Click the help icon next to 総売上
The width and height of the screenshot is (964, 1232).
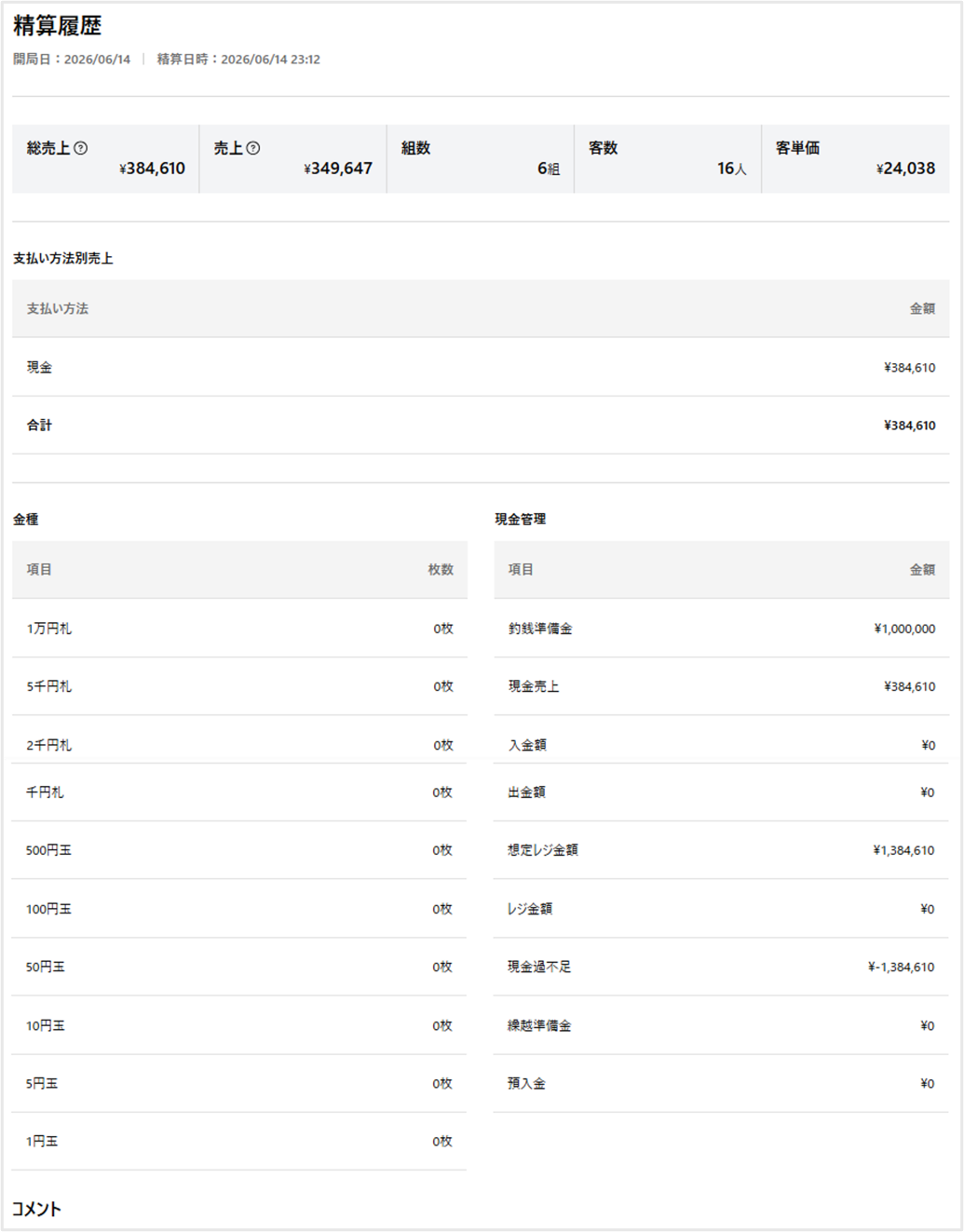81,148
